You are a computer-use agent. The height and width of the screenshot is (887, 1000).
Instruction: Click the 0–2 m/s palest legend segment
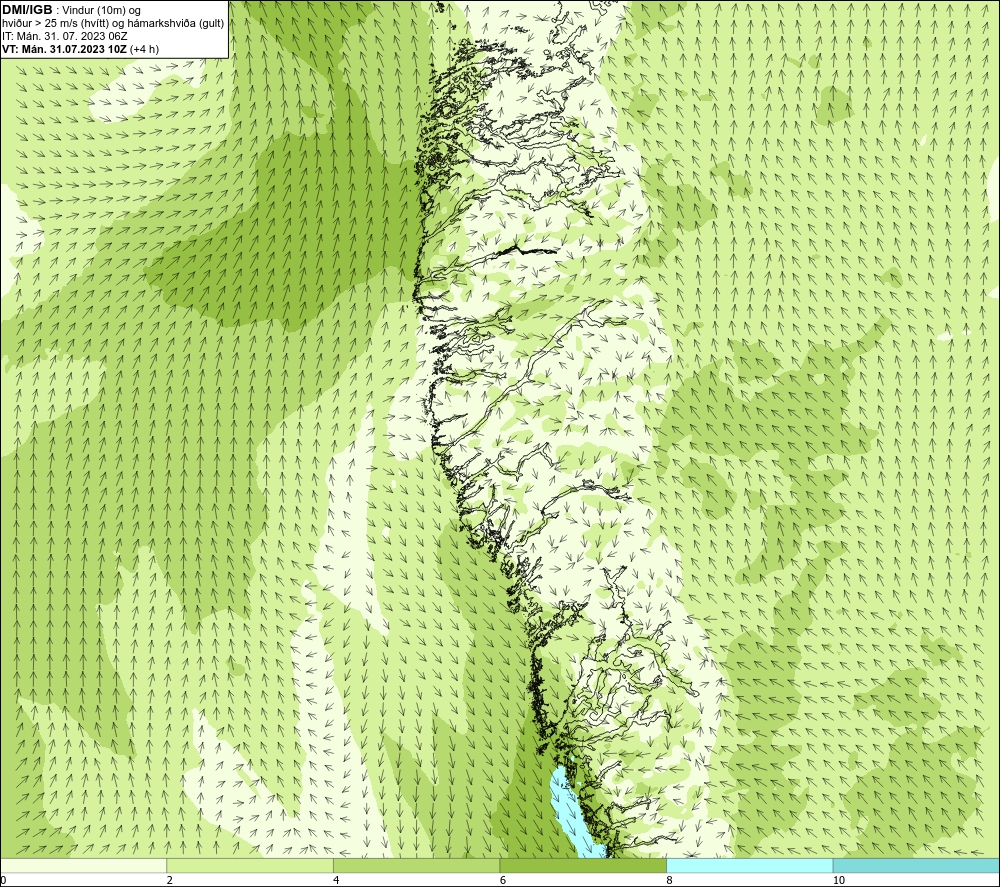point(84,865)
